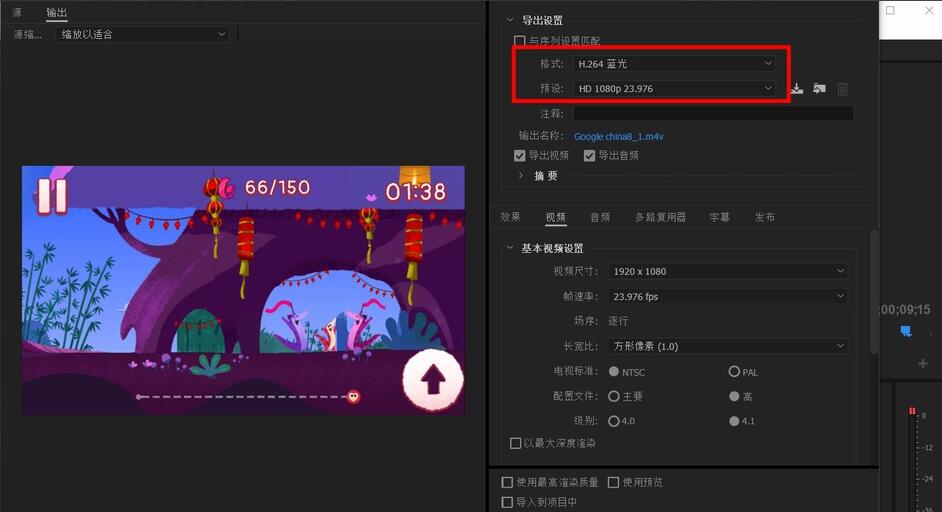The width and height of the screenshot is (942, 512).
Task: Enable render at maximum depth checkbox
Action: [x=515, y=443]
